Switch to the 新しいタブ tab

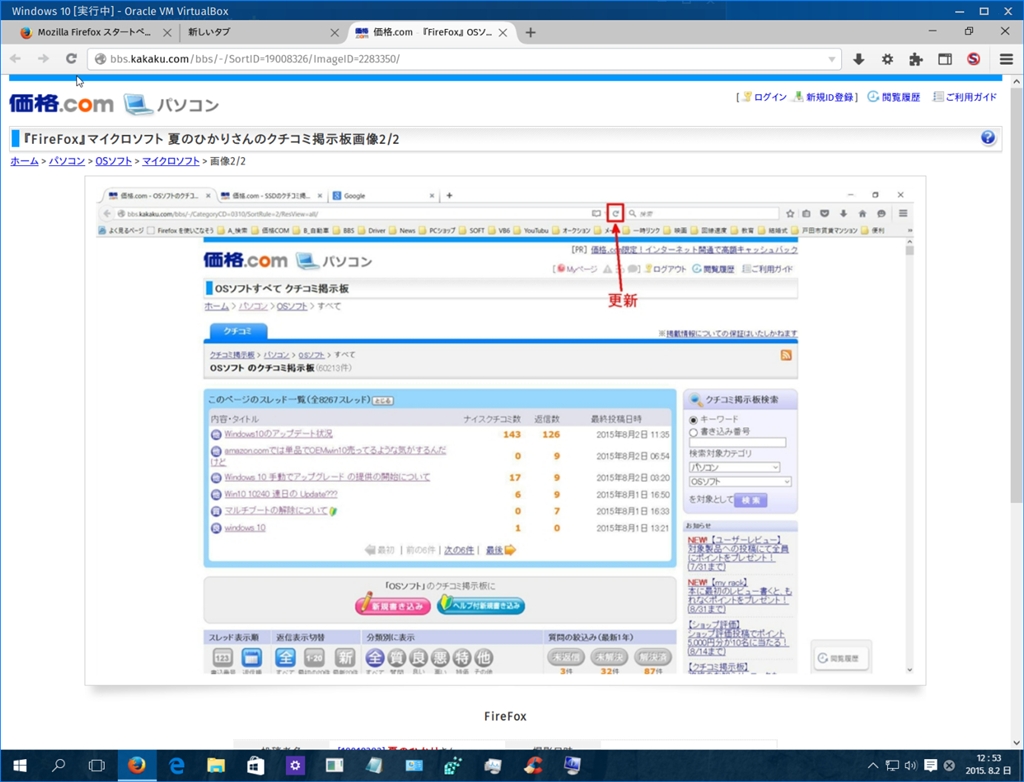(x=261, y=32)
